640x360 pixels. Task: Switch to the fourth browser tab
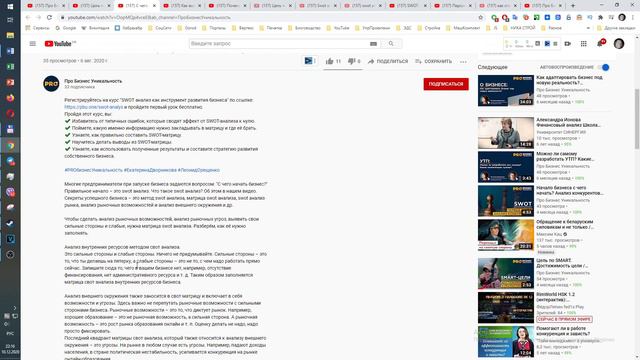click(182, 6)
